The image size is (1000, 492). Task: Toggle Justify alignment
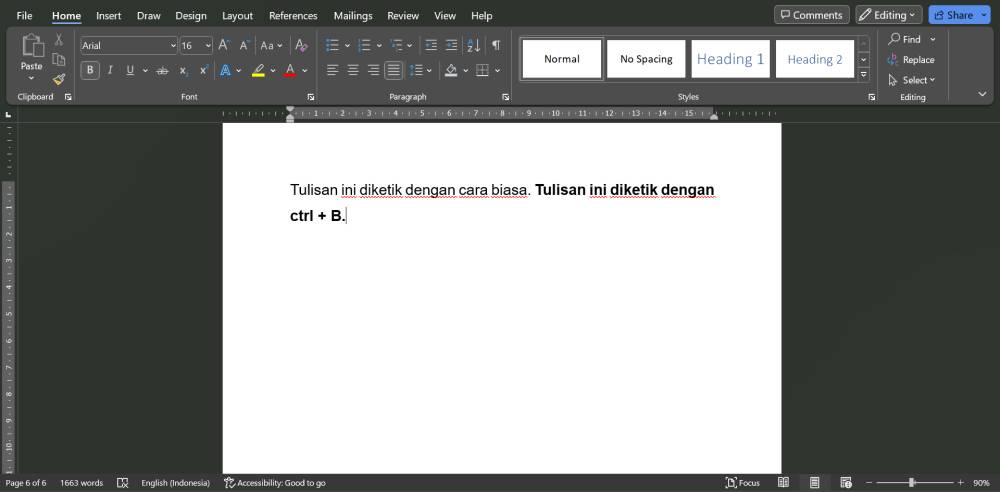tap(393, 70)
